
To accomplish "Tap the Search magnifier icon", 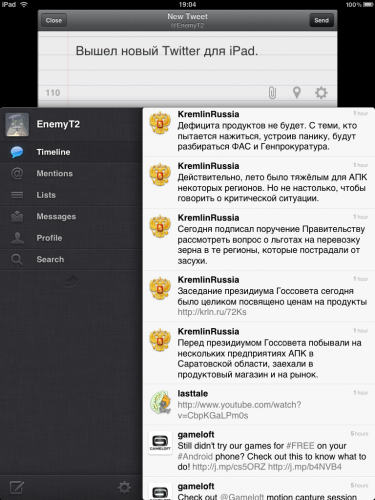I will point(17,259).
